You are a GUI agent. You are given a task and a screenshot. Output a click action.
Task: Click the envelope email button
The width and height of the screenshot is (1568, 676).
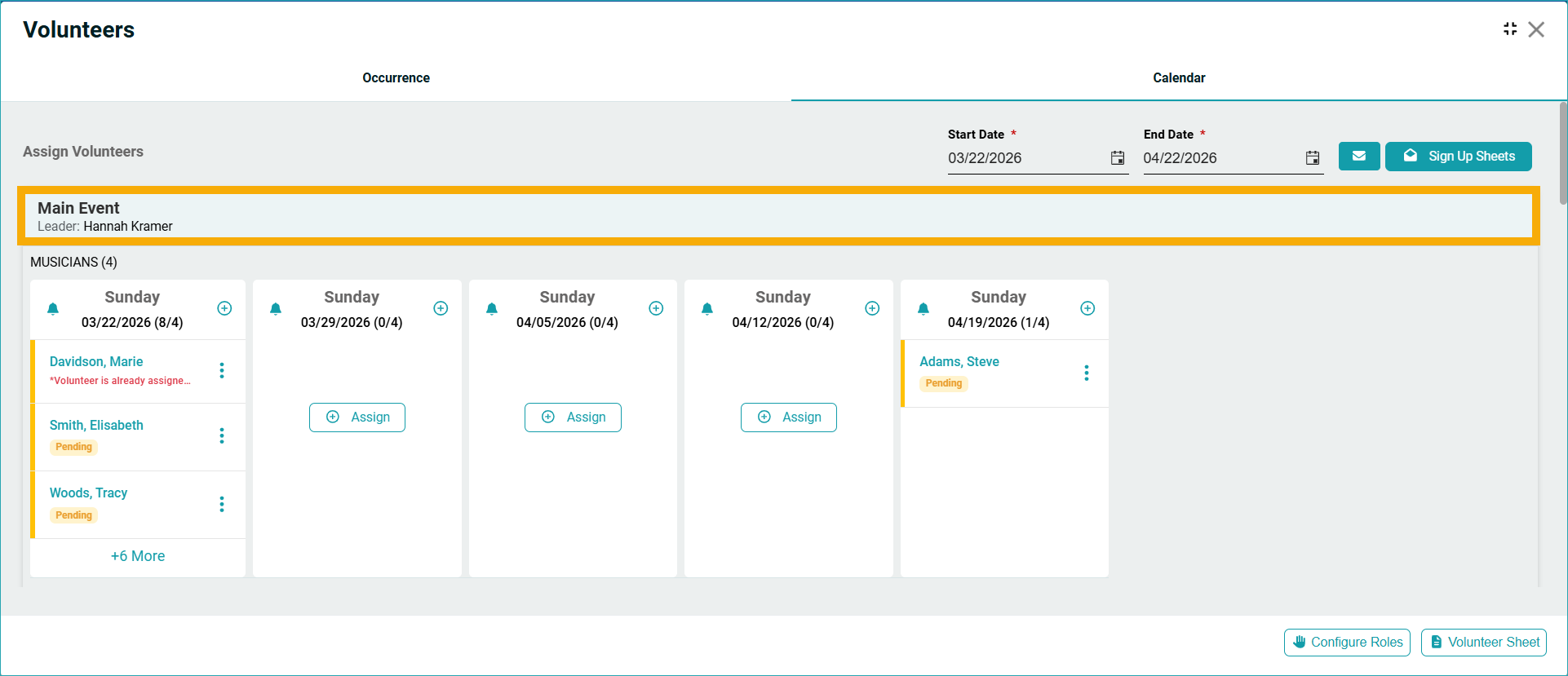tap(1359, 157)
